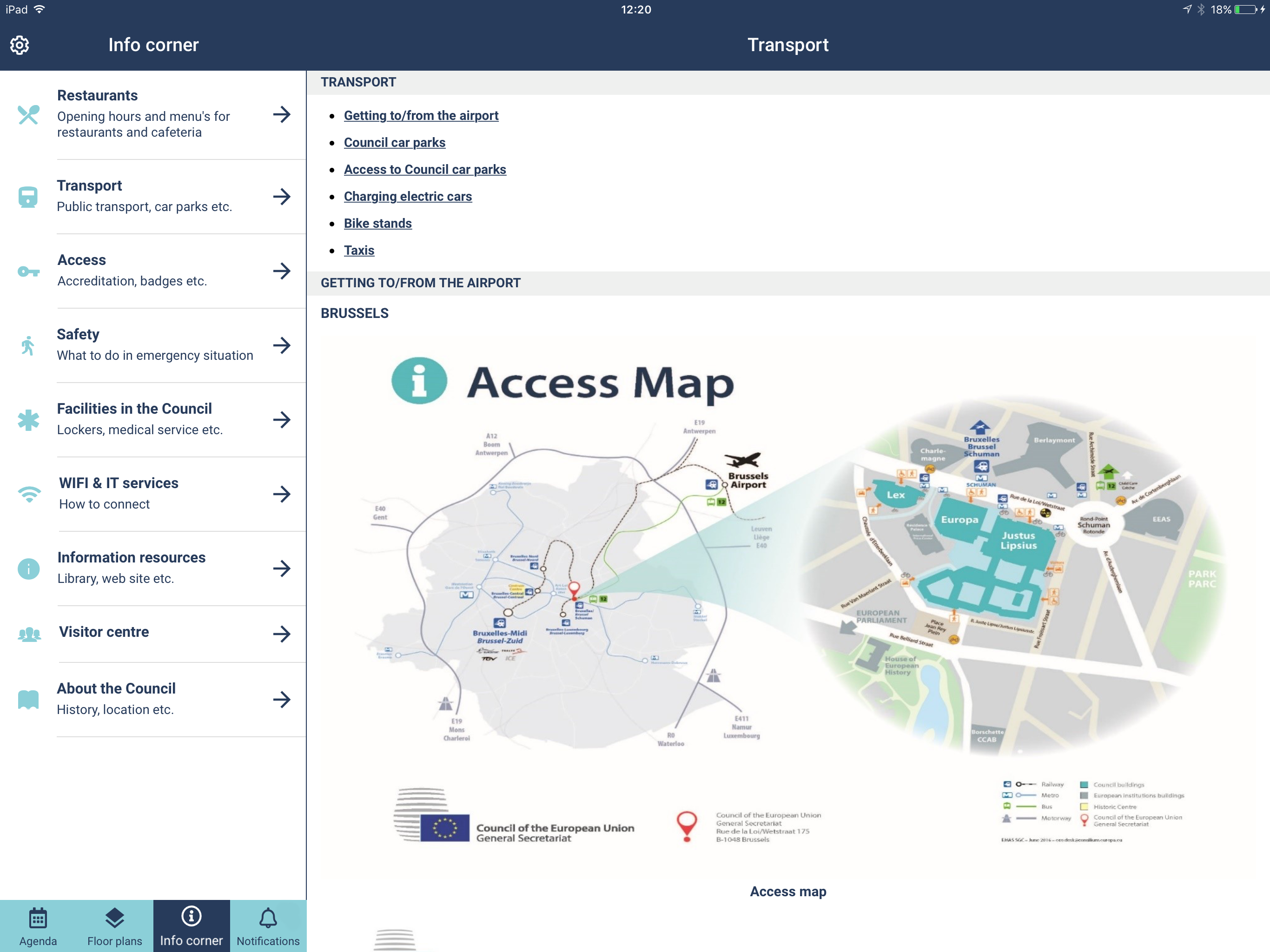
Task: Tap the Agenda calendar icon
Action: [38, 917]
